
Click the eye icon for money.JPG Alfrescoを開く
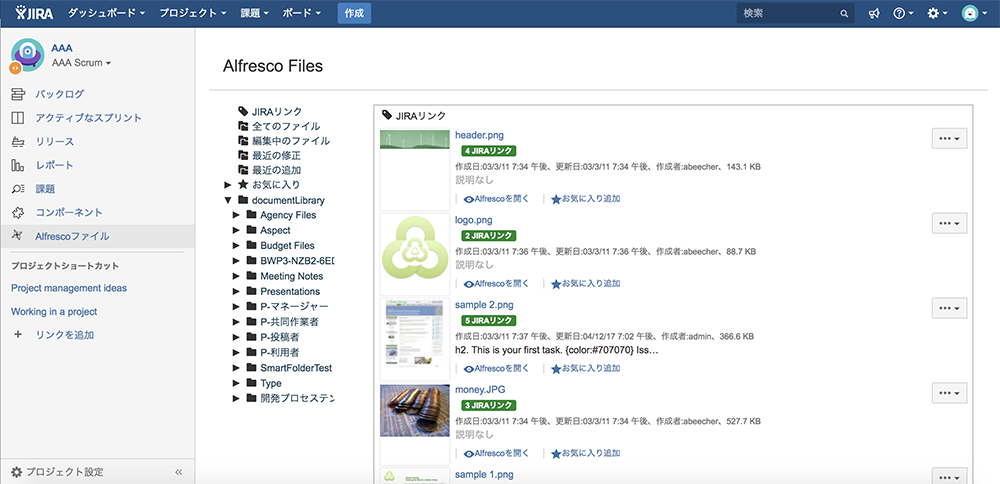(469, 454)
